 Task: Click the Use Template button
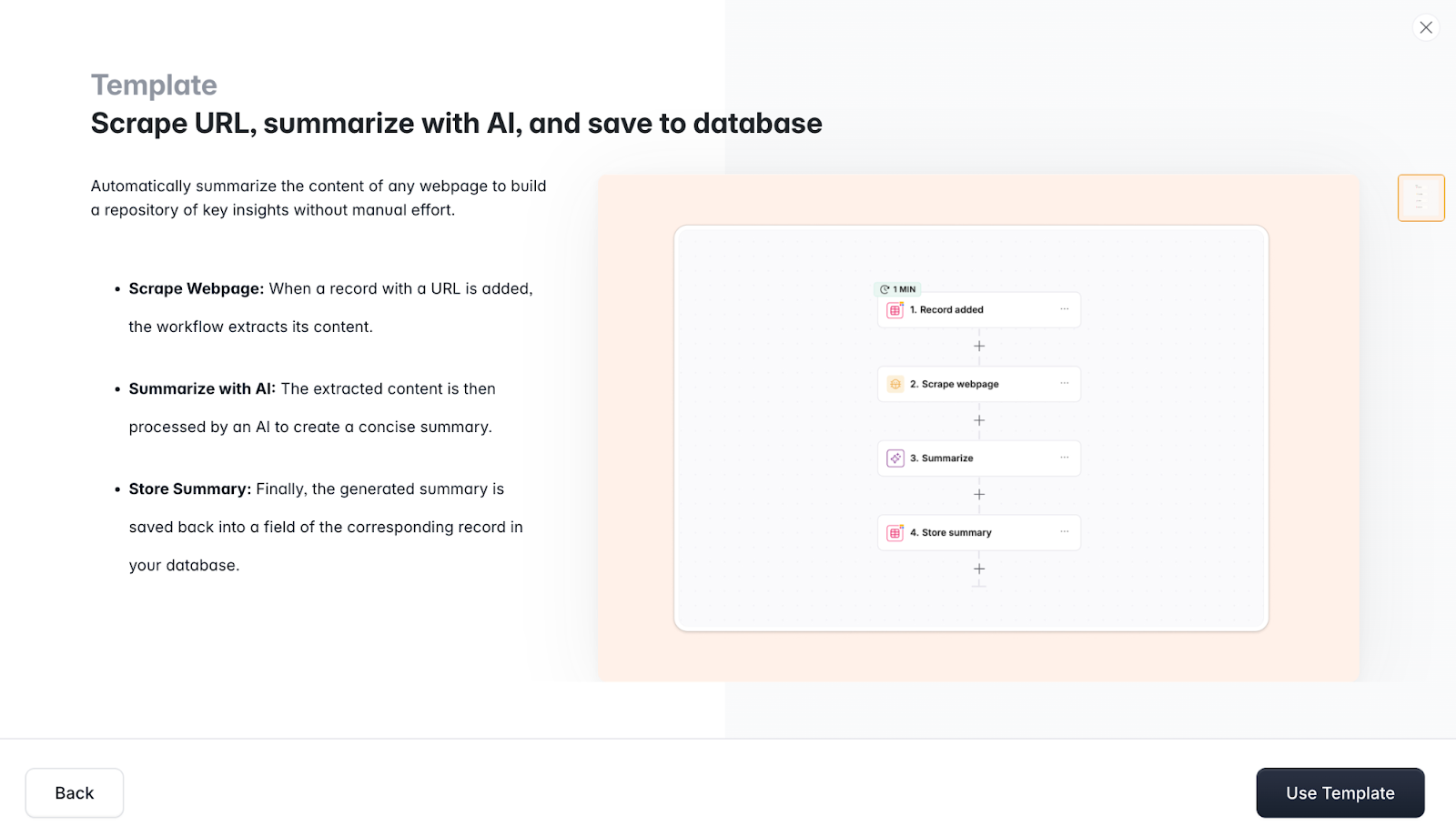[1340, 792]
